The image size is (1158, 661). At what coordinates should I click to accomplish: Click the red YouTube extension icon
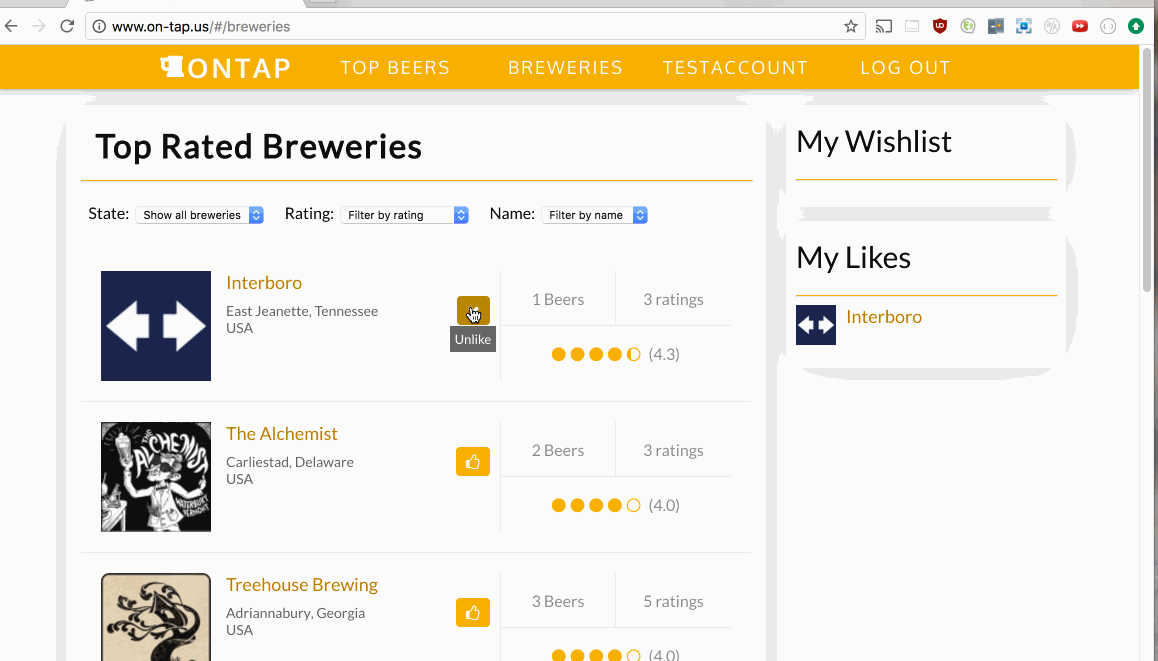point(1080,27)
